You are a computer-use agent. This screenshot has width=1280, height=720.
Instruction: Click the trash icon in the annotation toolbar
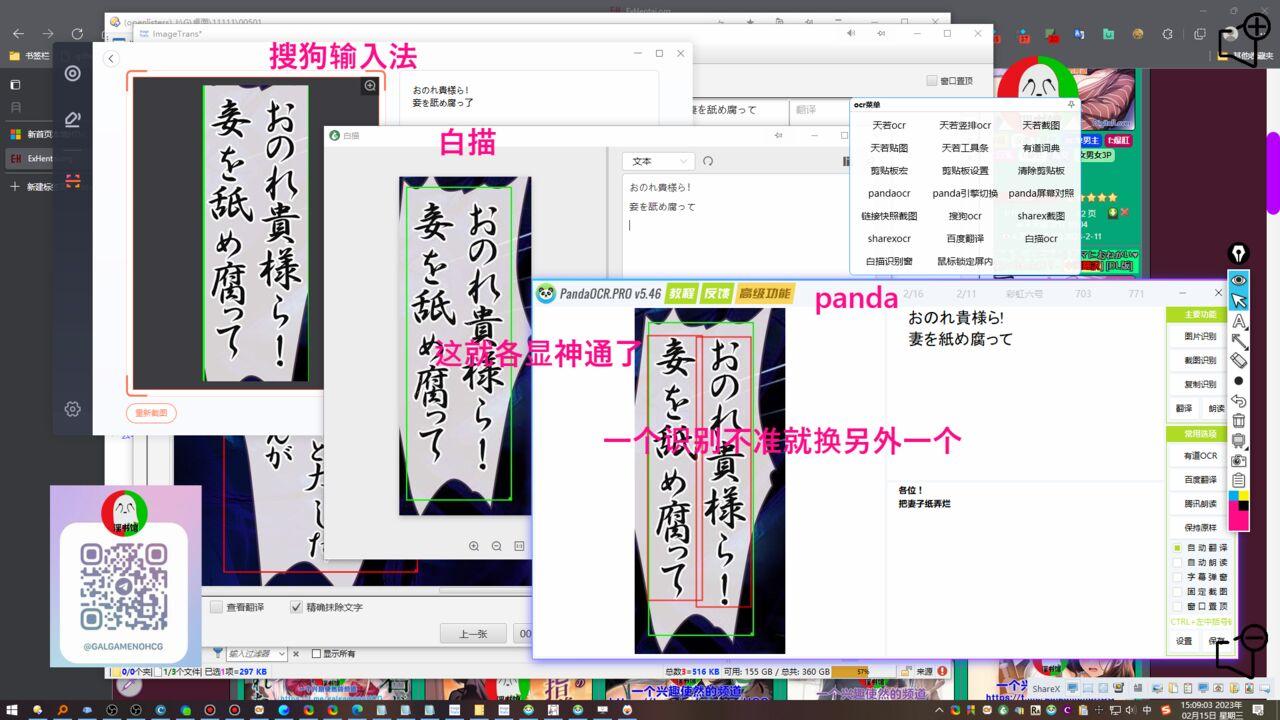[x=1239, y=421]
